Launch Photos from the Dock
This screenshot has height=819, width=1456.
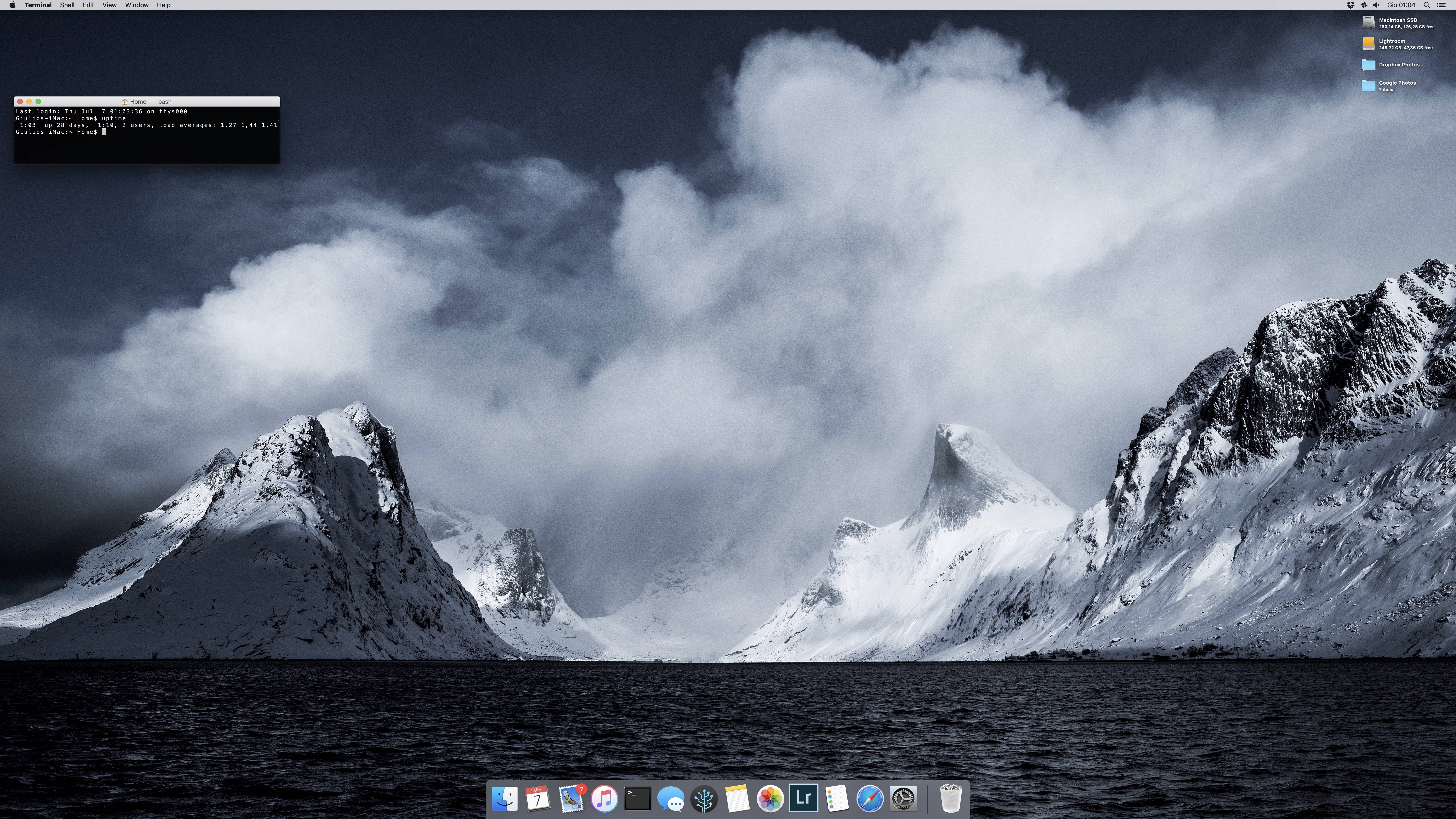click(x=770, y=799)
